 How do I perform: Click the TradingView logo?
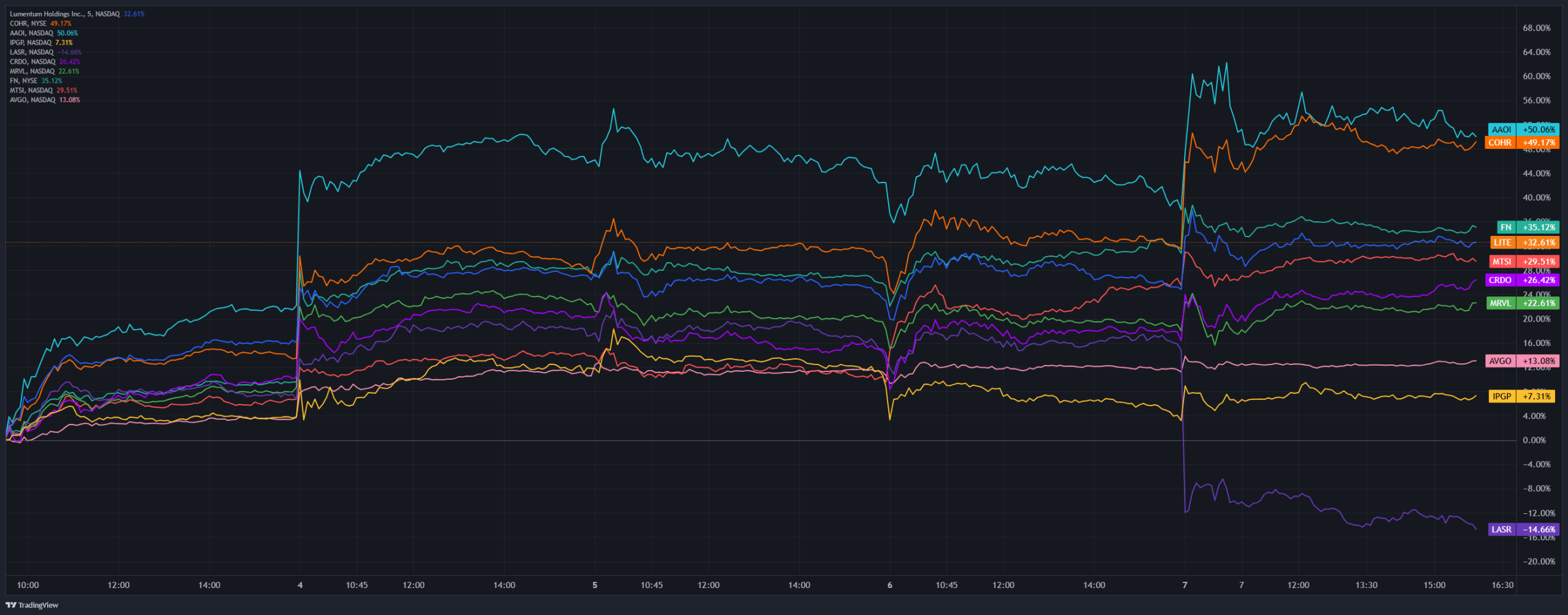pos(32,605)
